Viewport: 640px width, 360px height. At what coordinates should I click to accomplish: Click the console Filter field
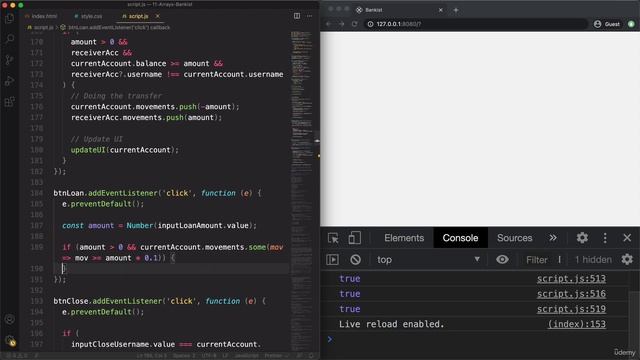coord(543,260)
